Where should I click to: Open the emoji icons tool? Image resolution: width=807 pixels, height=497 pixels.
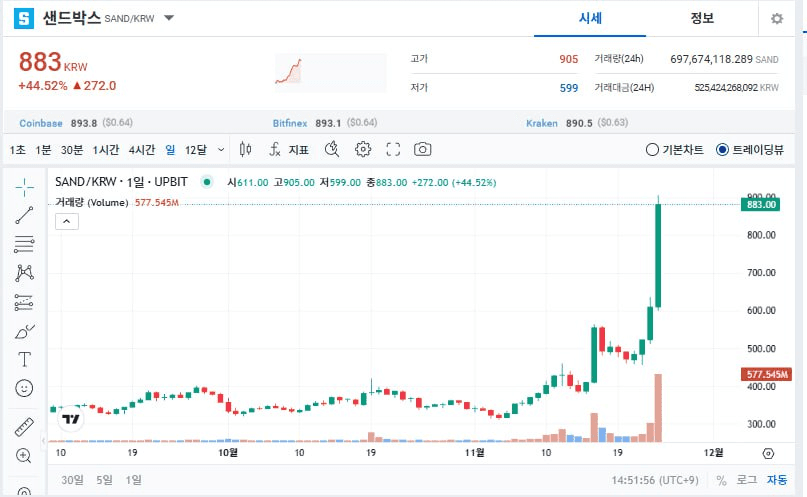24,388
